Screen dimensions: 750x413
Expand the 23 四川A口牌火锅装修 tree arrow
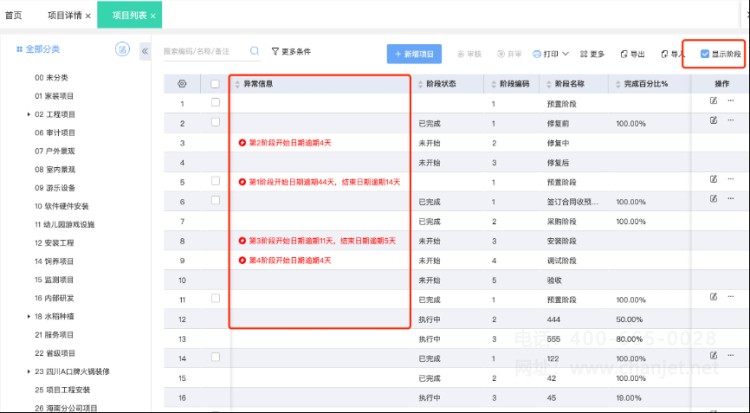[x=29, y=371]
